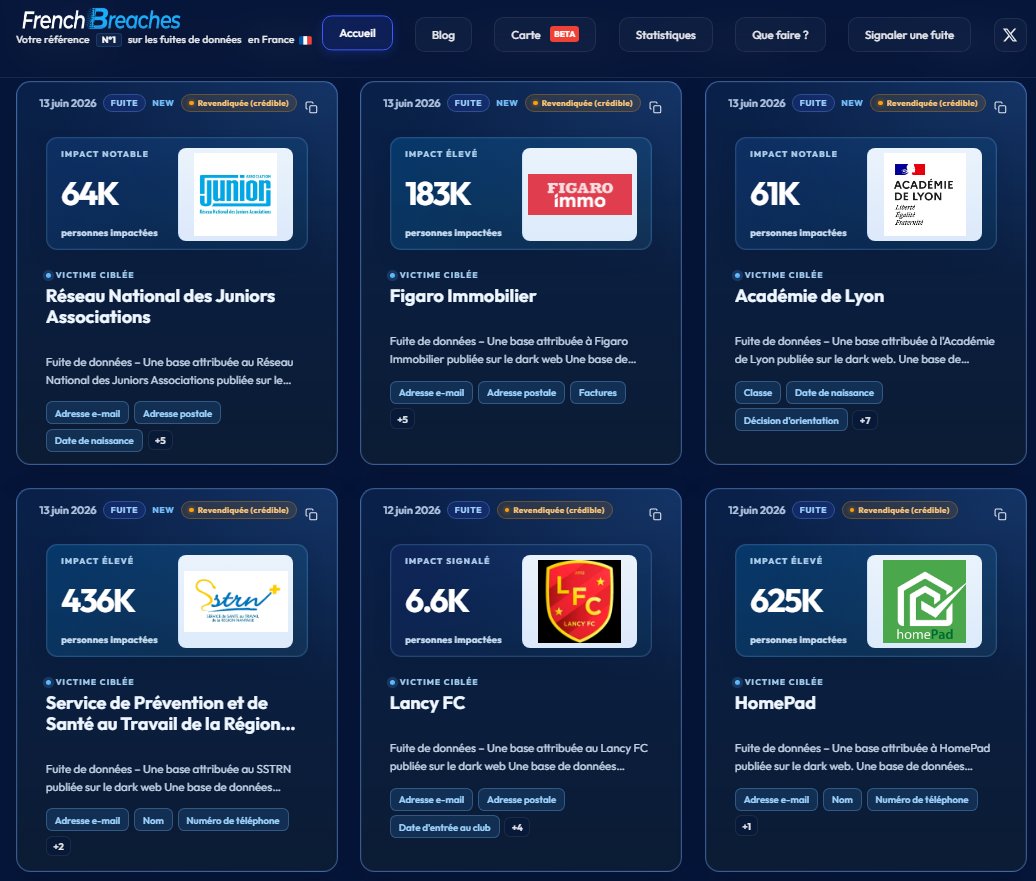
Task: Copy link icon on Académie de Lyon card
Action: pyautogui.click(x=1000, y=107)
